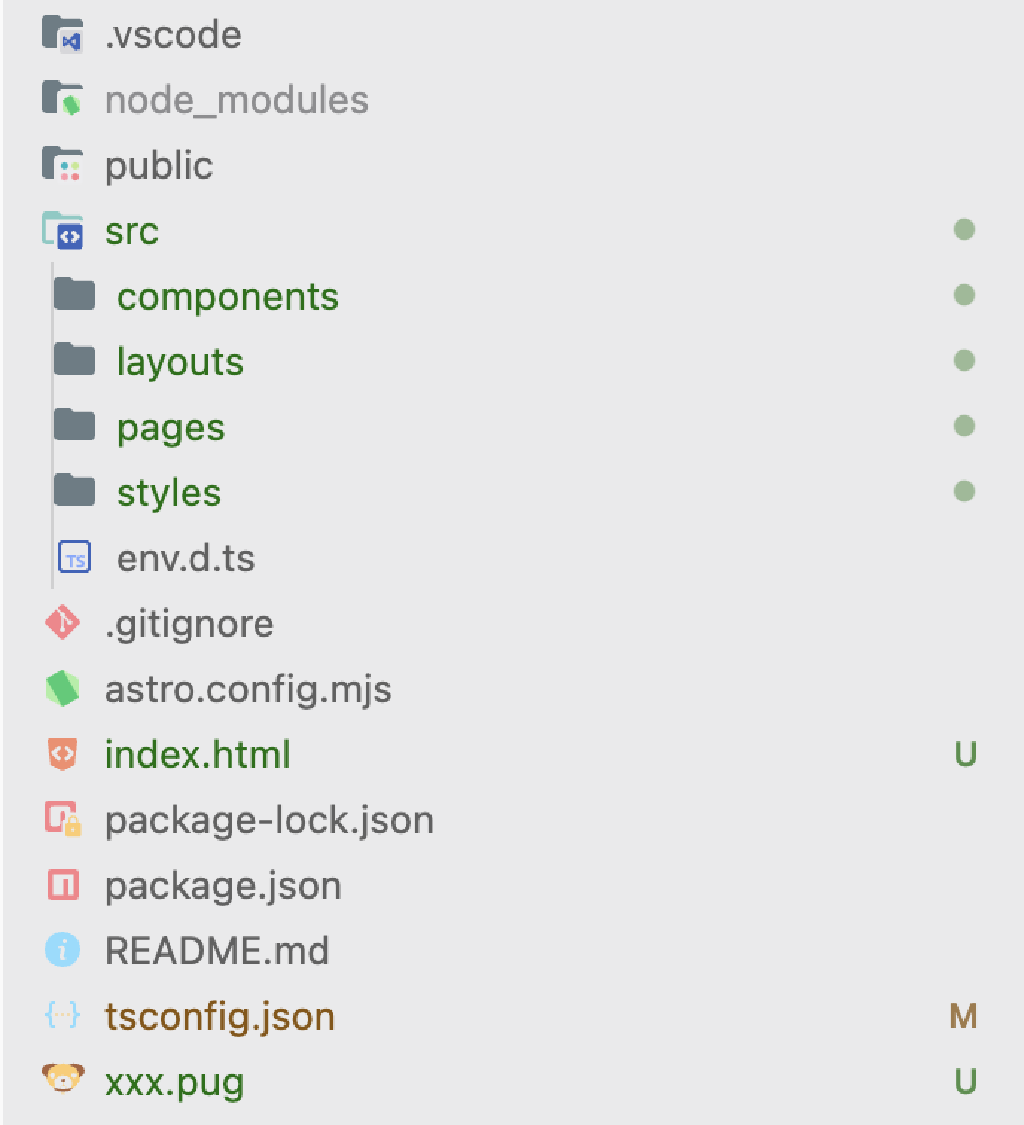
Task: Click the HTML icon beside index.html
Action: click(x=62, y=754)
